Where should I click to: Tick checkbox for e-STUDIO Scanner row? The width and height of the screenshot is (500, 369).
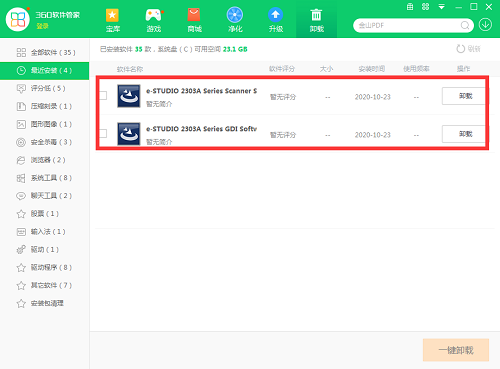(103, 96)
